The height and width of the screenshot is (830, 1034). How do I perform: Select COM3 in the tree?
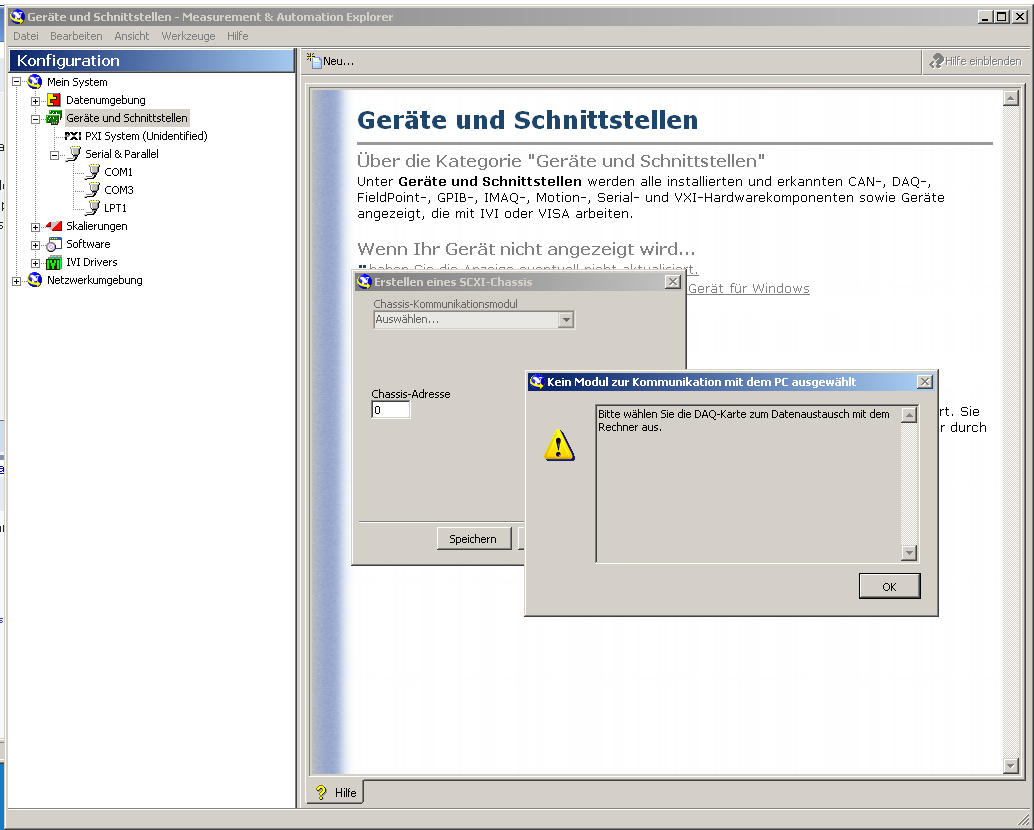point(119,190)
